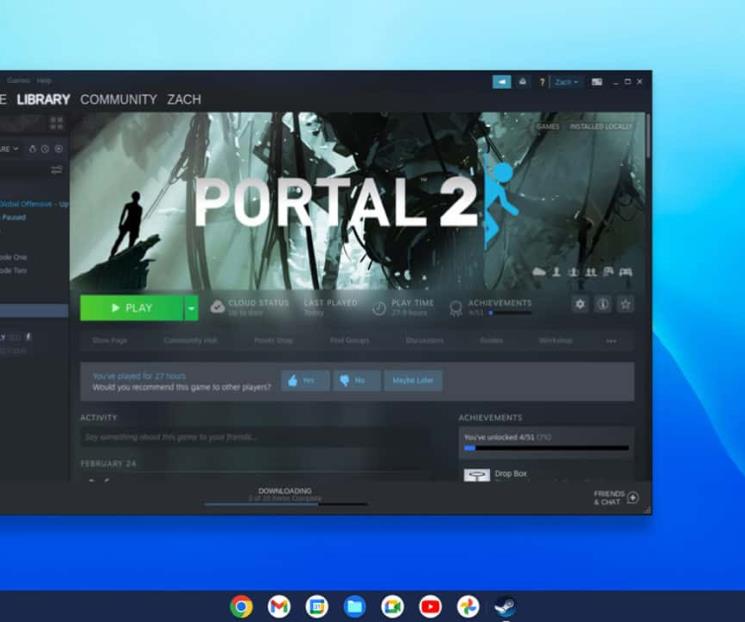745x622 pixels.
Task: Click the INSTALLED LOCALLY tag on banner
Action: click(601, 126)
